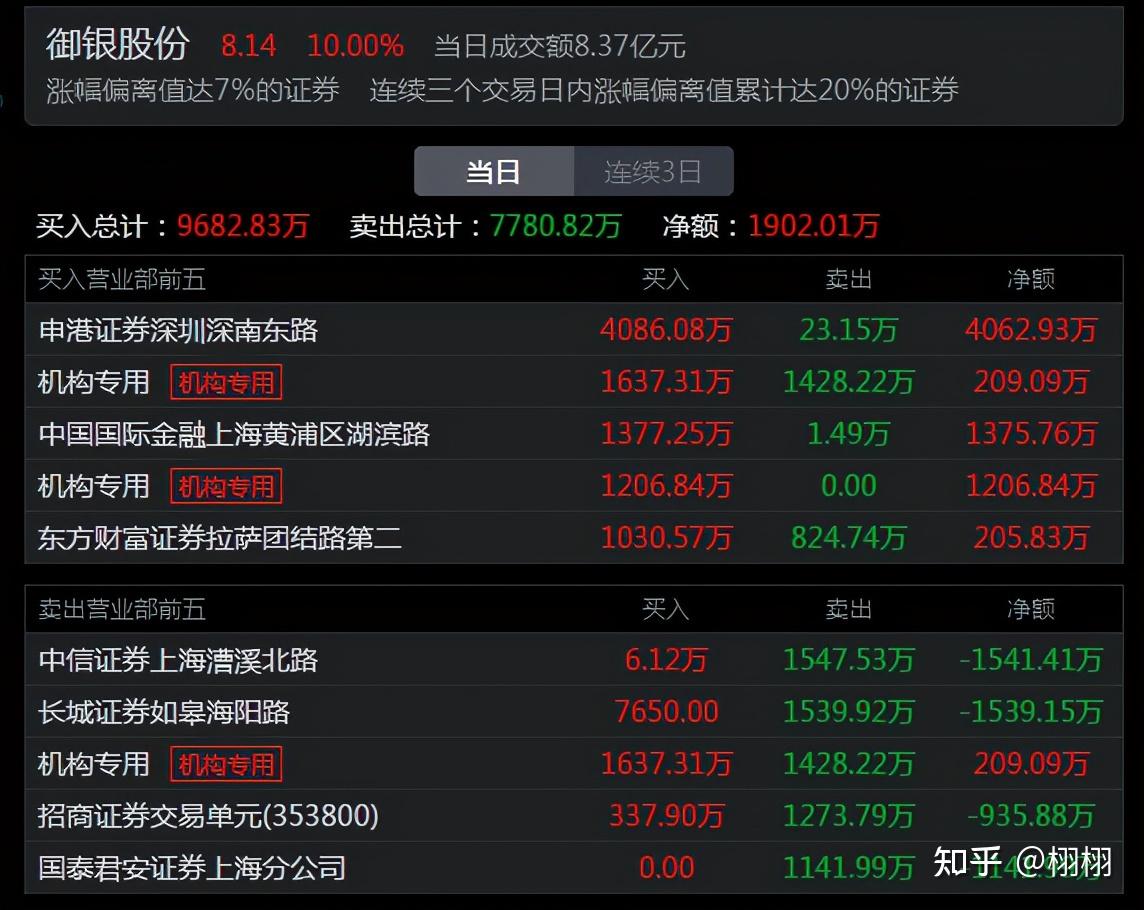Image resolution: width=1144 pixels, height=910 pixels.
Task: Click the 连续三个交易日涨幅偏离20% label
Action: coord(660,89)
